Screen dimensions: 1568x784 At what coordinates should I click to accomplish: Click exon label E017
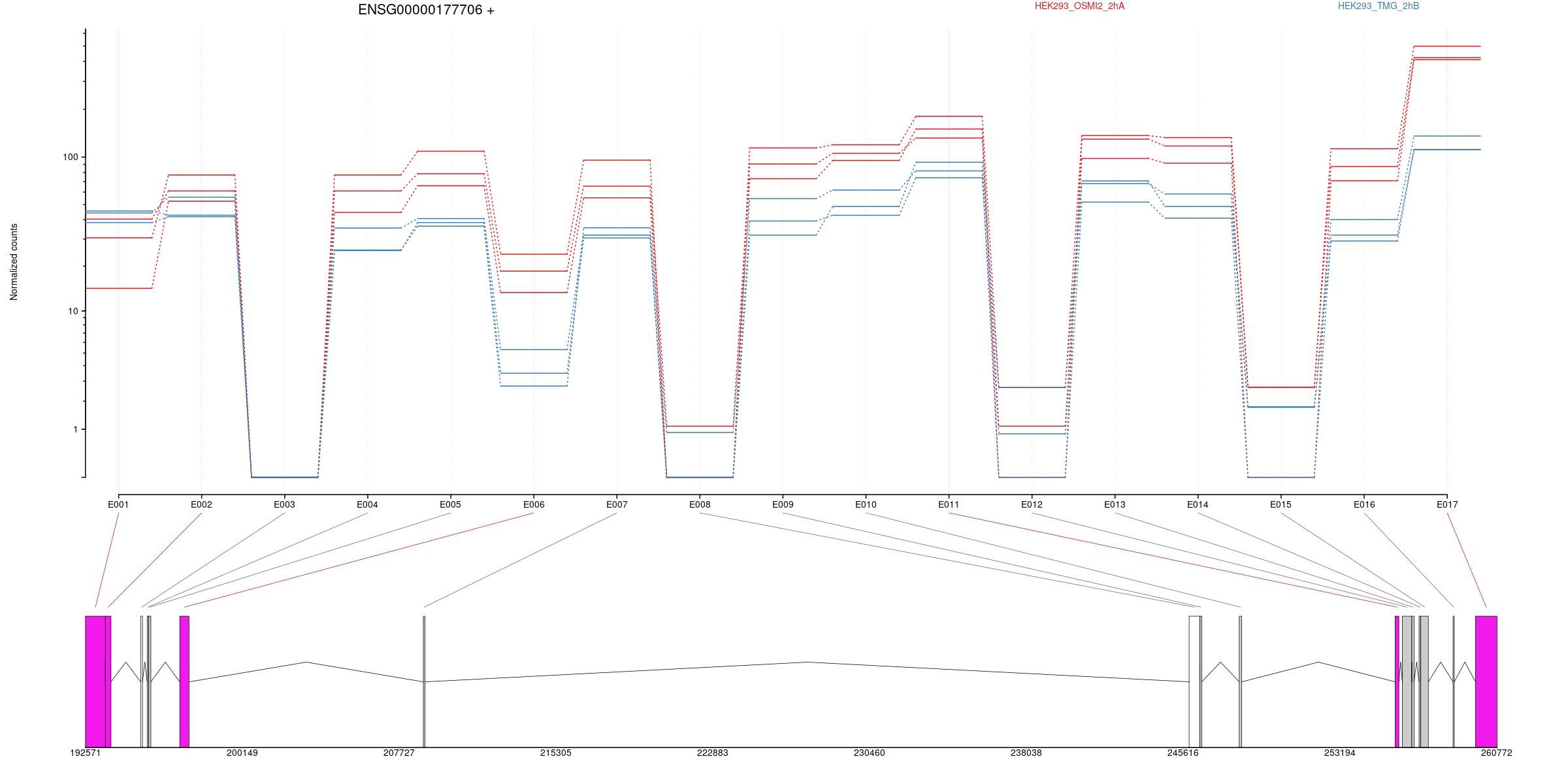1447,504
